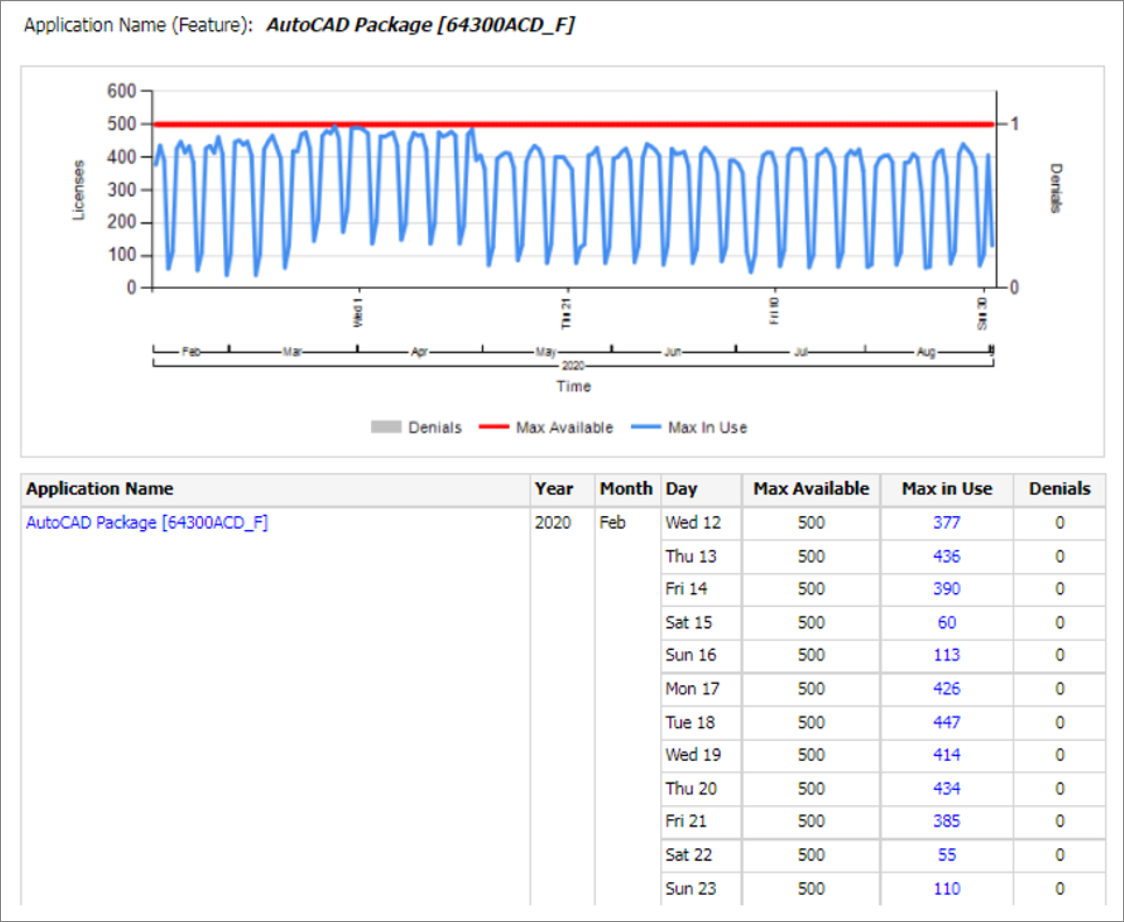Click the Denials legend label
This screenshot has width=1124, height=922.
click(x=434, y=427)
